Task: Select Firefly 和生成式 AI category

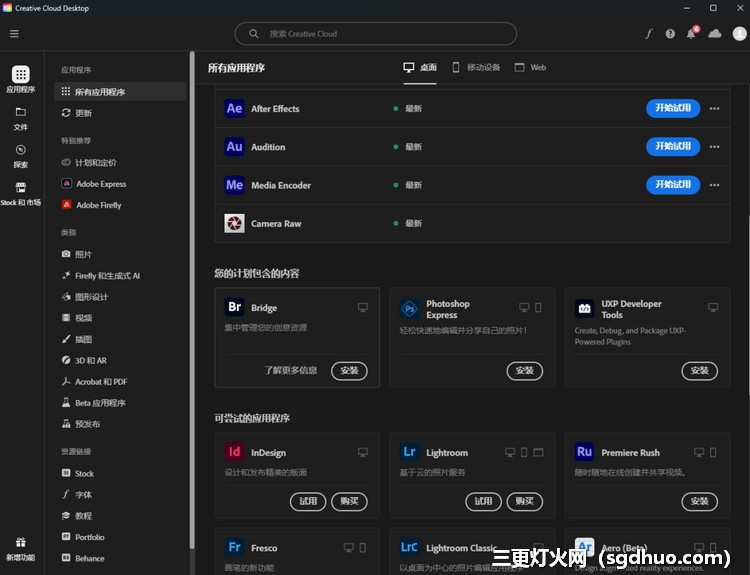Action: click(x=100, y=276)
